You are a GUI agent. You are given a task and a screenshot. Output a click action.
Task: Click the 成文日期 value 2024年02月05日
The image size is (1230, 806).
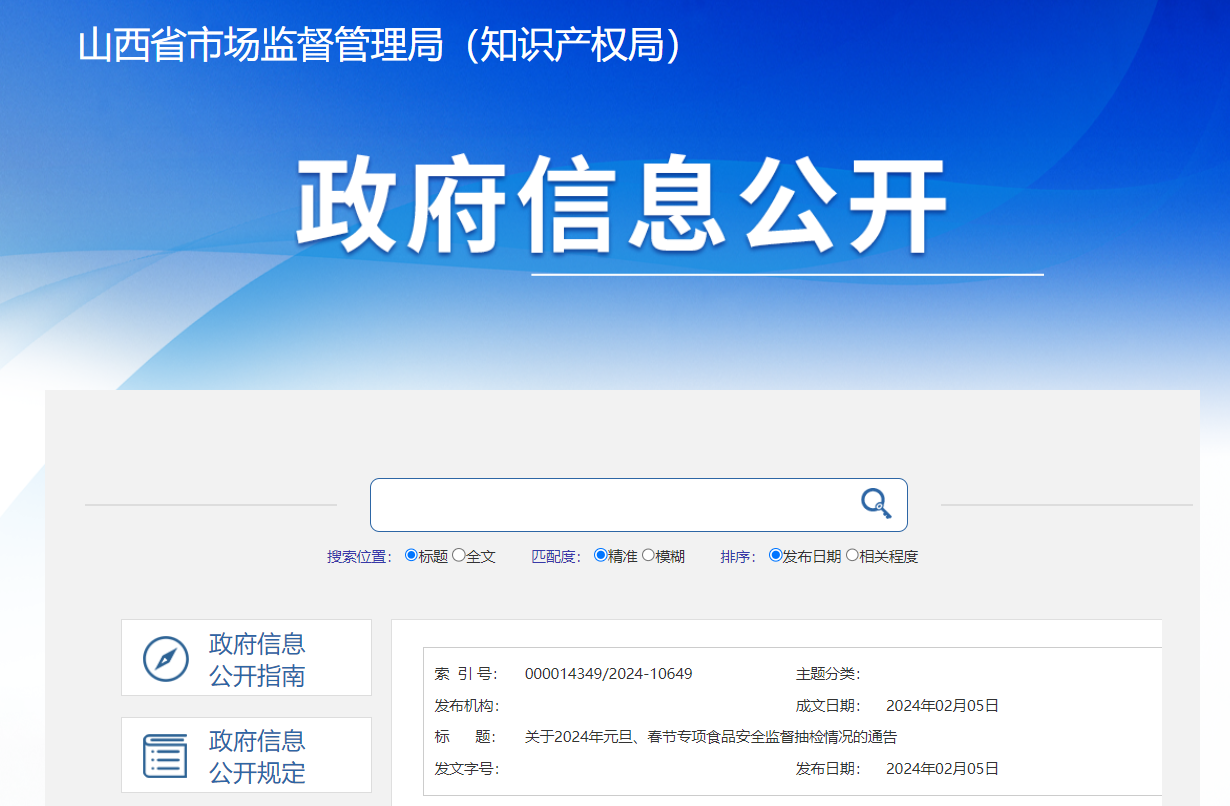point(942,706)
